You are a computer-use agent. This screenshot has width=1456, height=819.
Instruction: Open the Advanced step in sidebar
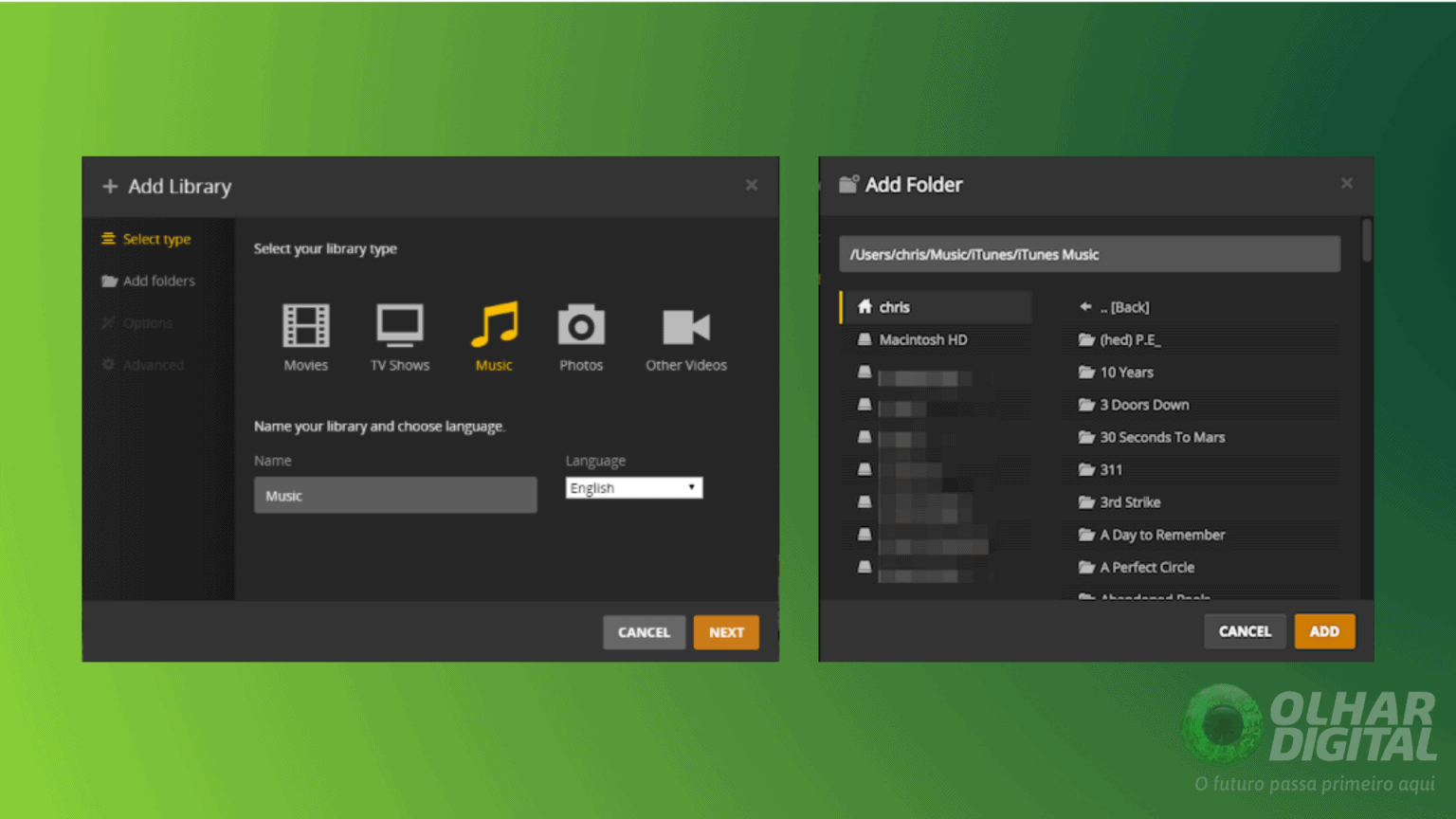click(x=143, y=365)
